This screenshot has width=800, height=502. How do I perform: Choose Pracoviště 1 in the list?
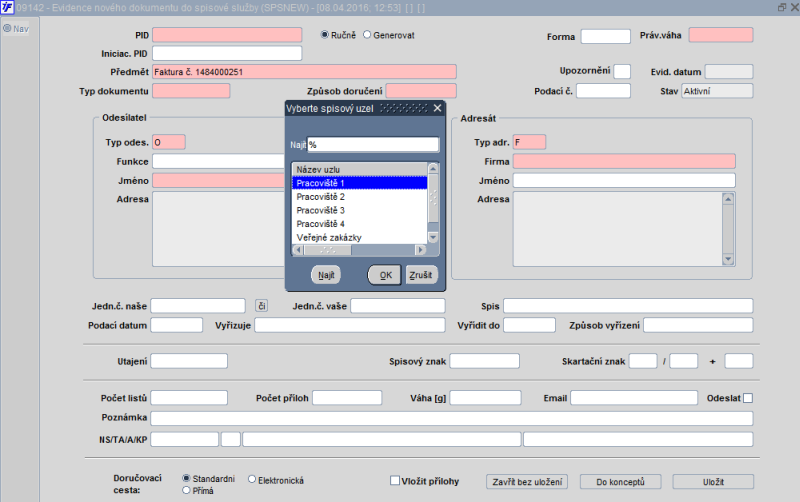click(359, 183)
